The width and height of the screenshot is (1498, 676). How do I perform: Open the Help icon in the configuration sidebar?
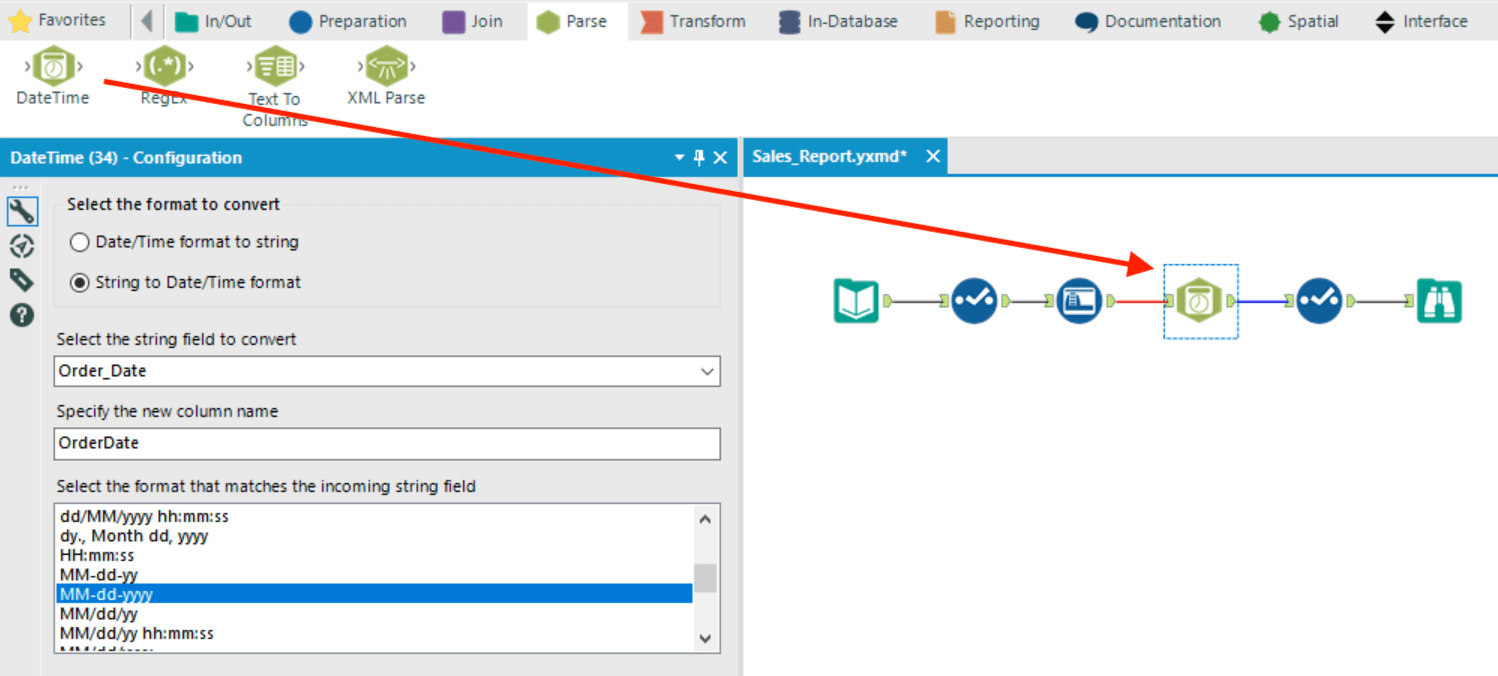[21, 315]
